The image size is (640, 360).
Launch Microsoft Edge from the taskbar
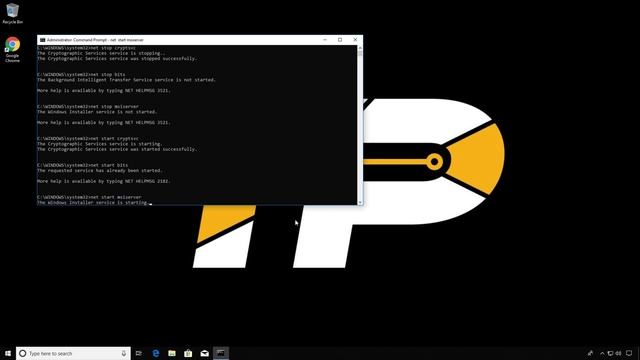point(156,353)
